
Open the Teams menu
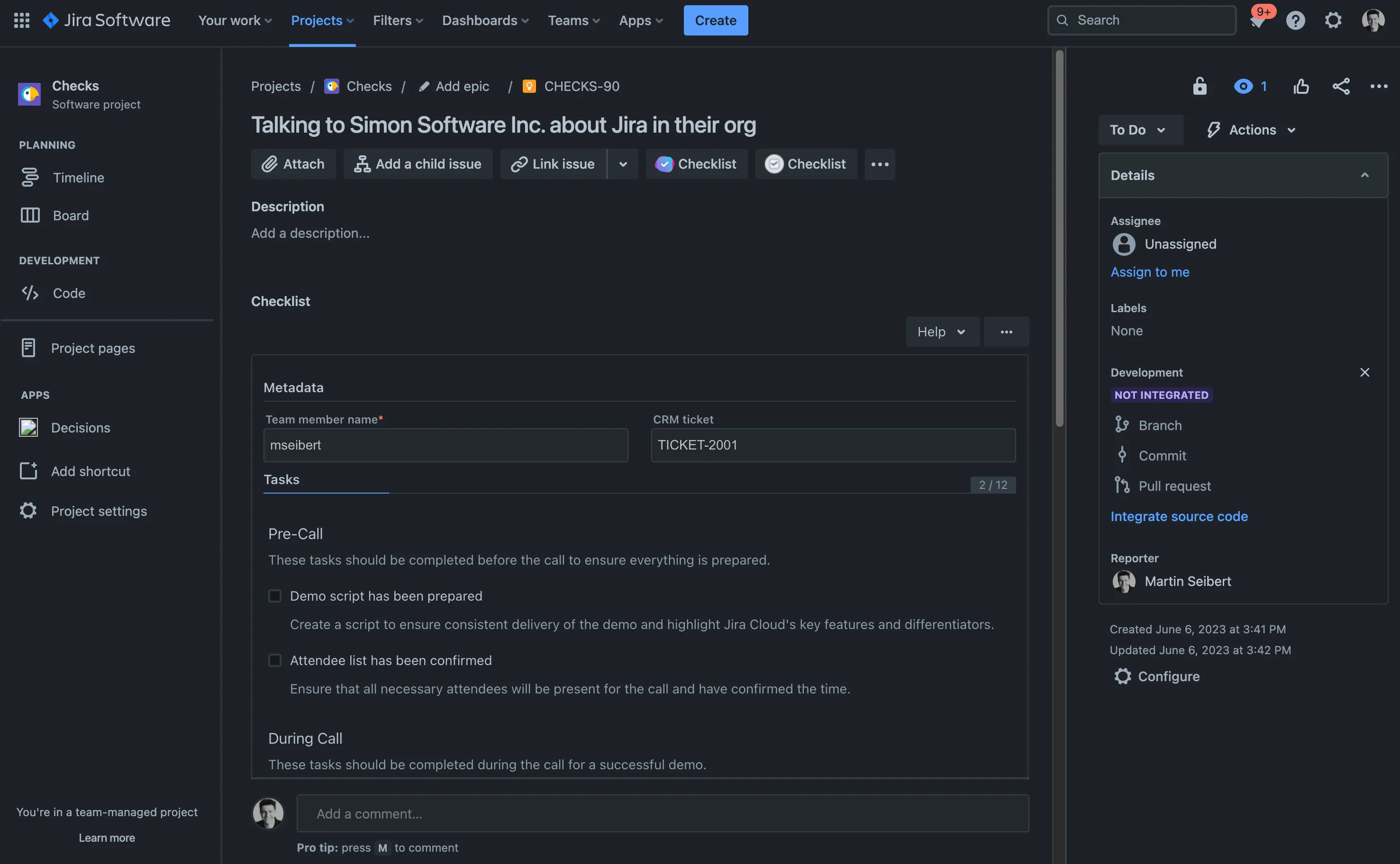[574, 20]
